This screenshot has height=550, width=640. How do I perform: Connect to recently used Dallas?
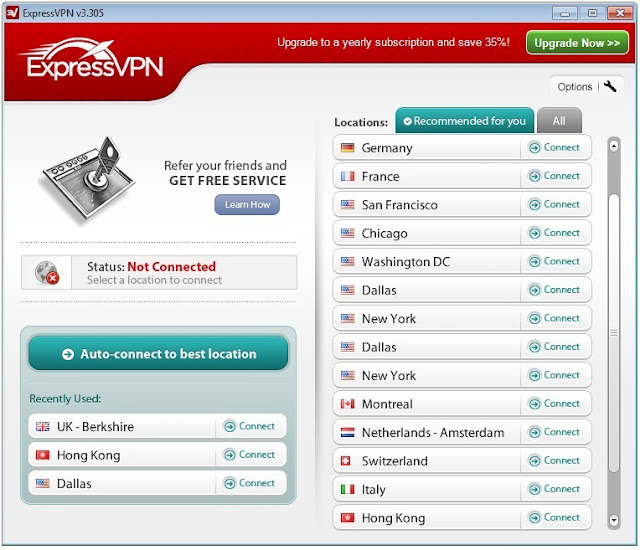250,483
